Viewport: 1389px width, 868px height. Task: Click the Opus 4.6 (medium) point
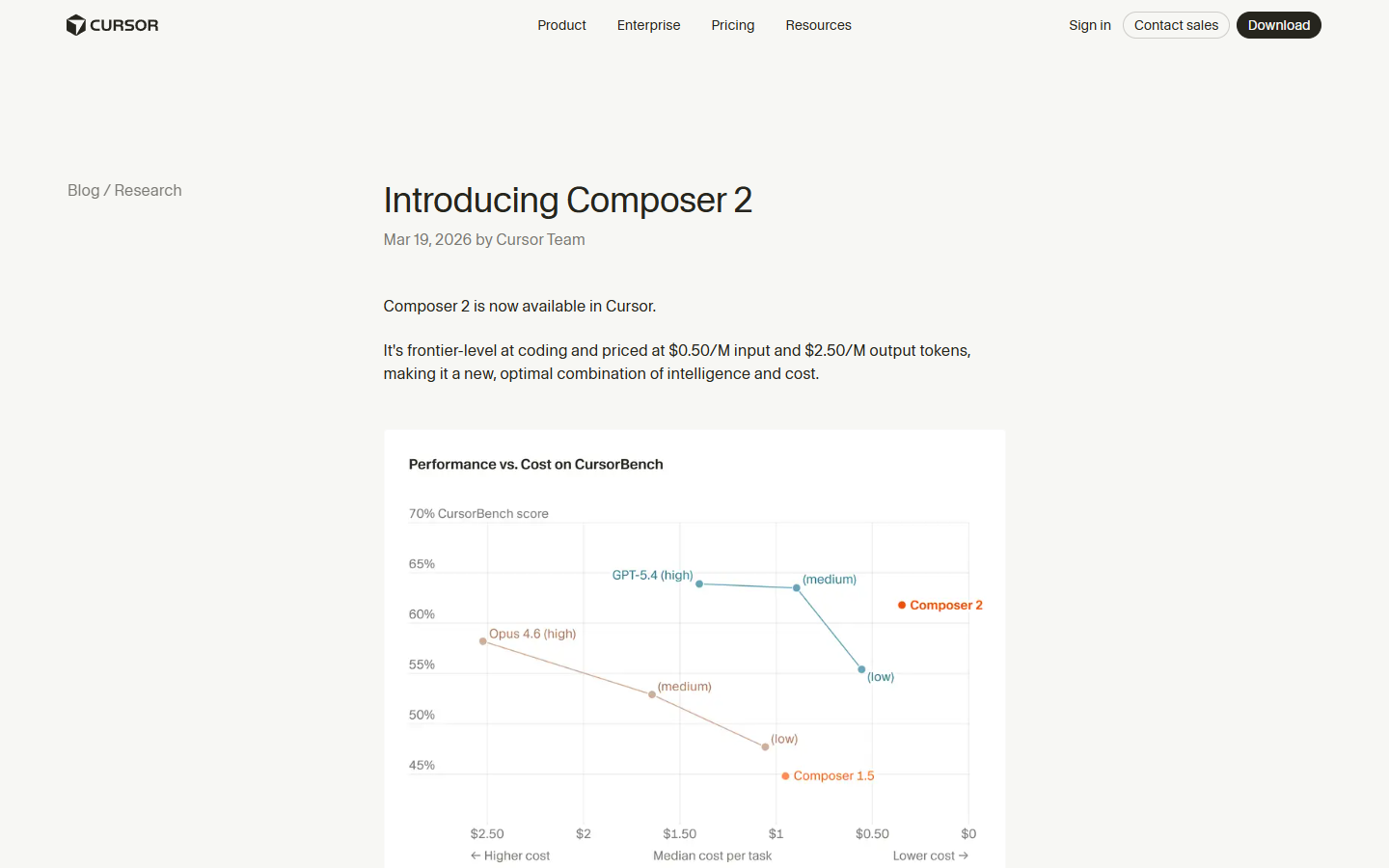pos(652,694)
